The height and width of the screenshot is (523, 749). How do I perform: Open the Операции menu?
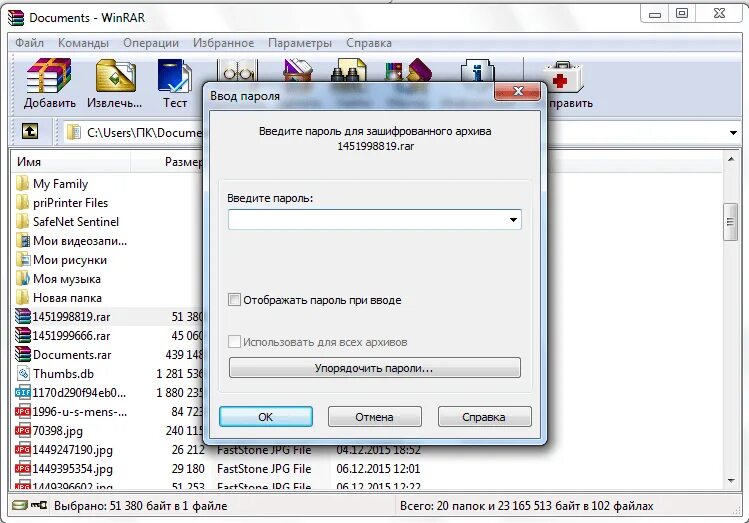(151, 43)
